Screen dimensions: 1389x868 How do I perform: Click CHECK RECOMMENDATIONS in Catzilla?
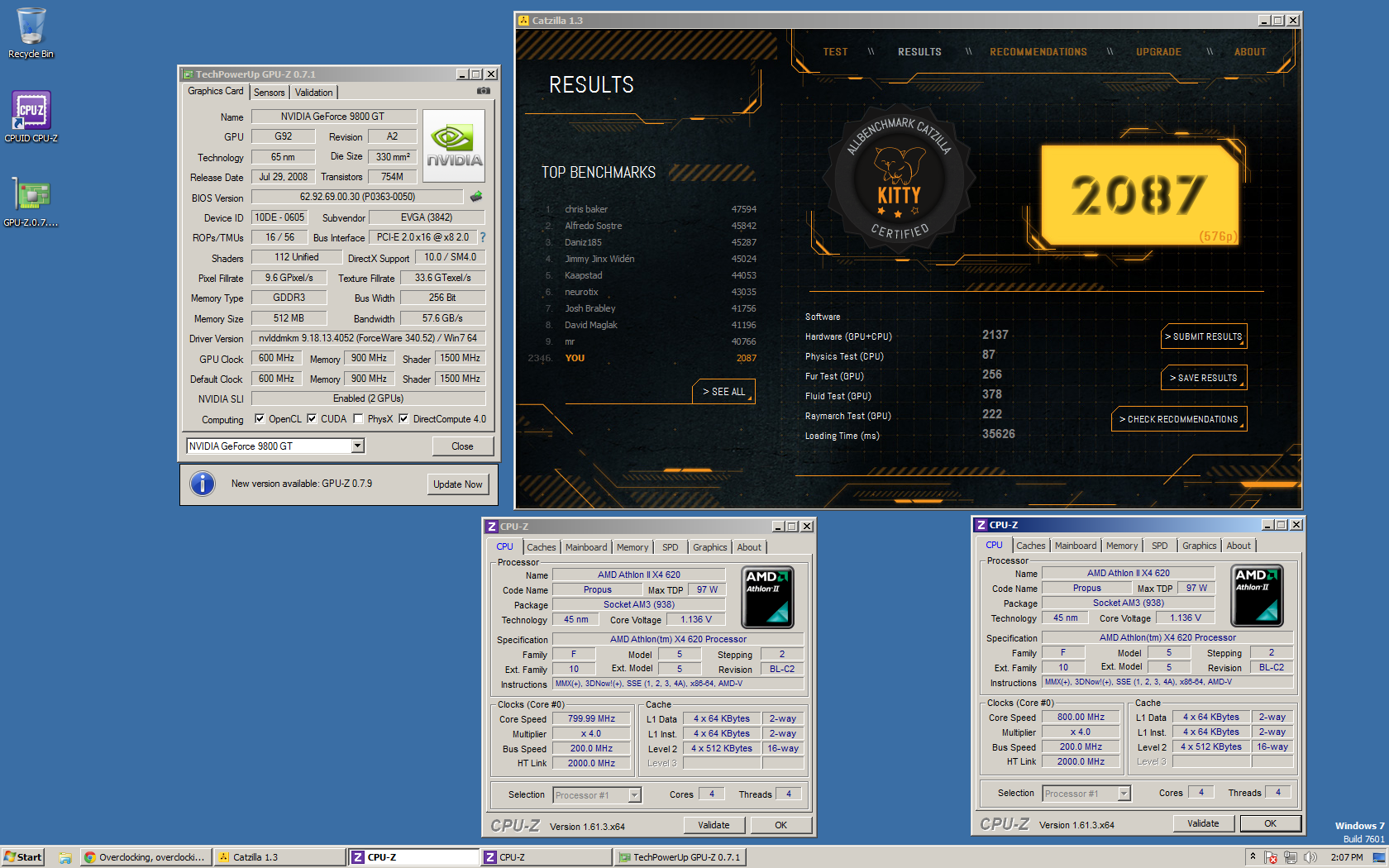pos(1179,419)
